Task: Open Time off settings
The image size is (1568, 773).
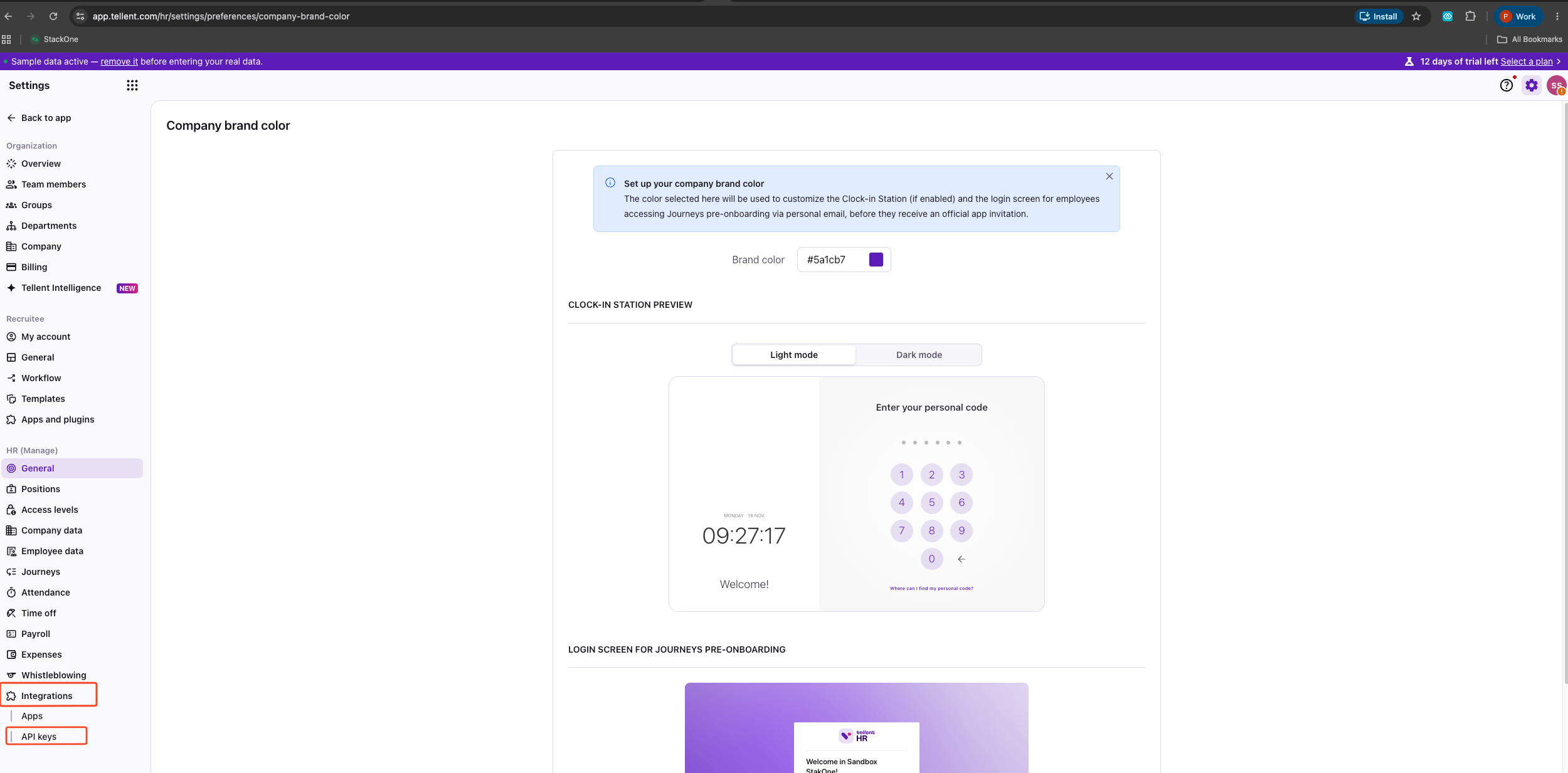Action: [x=72, y=613]
